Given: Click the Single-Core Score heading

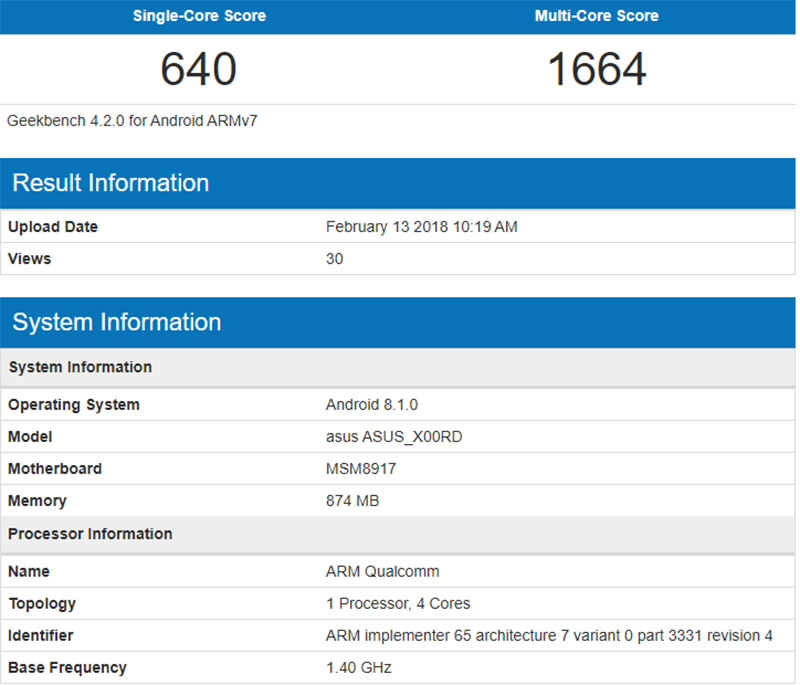Looking at the screenshot, I should pos(199,16).
